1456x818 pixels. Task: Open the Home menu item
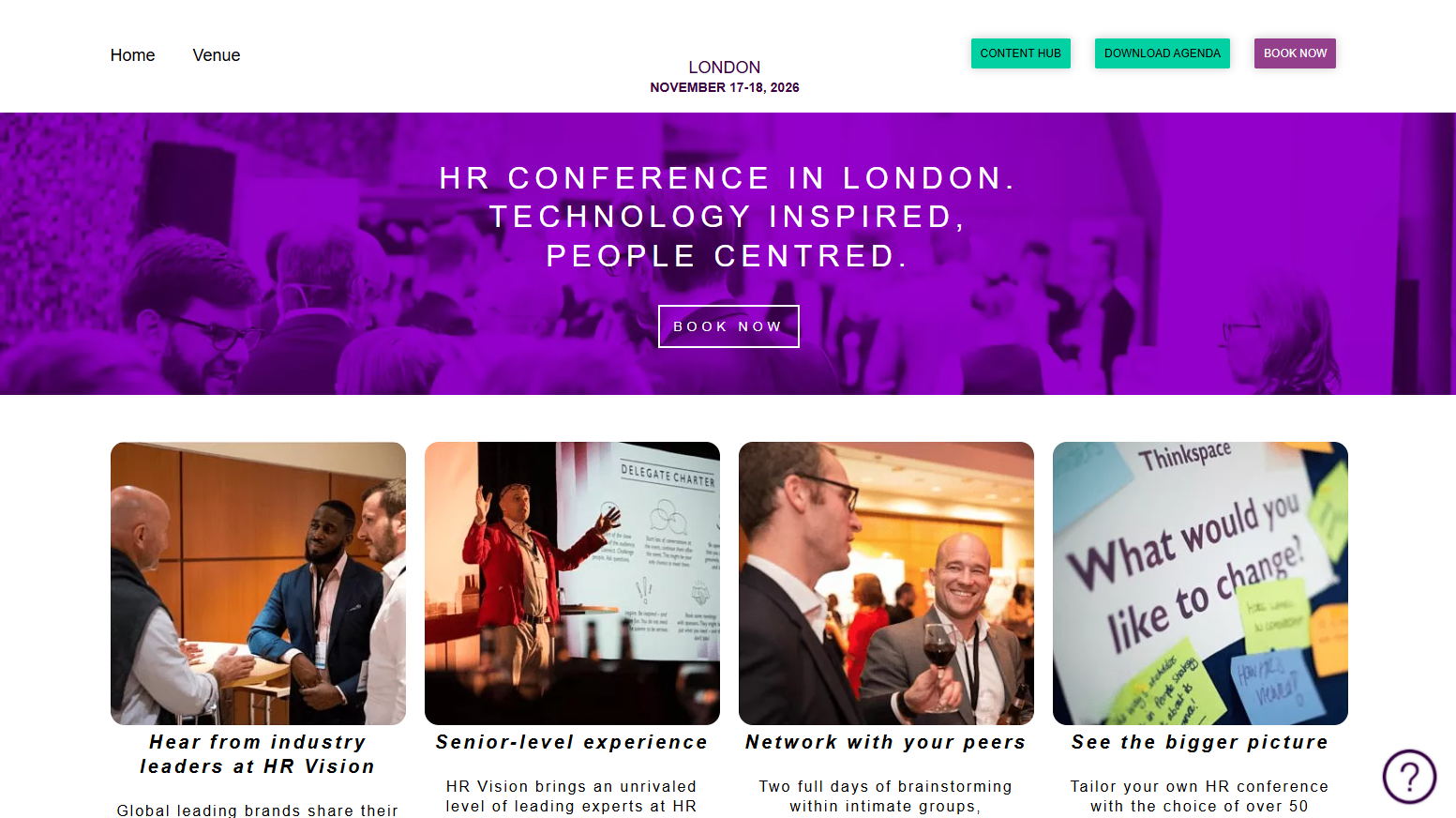click(132, 54)
